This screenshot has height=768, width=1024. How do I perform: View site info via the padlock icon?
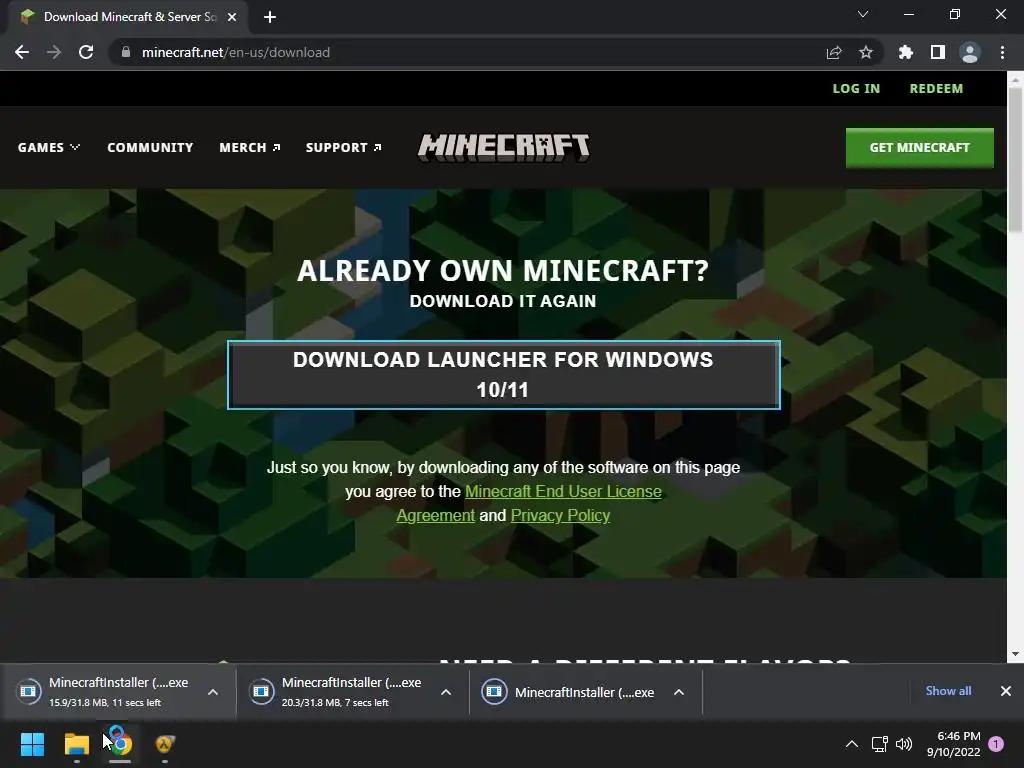coord(126,52)
